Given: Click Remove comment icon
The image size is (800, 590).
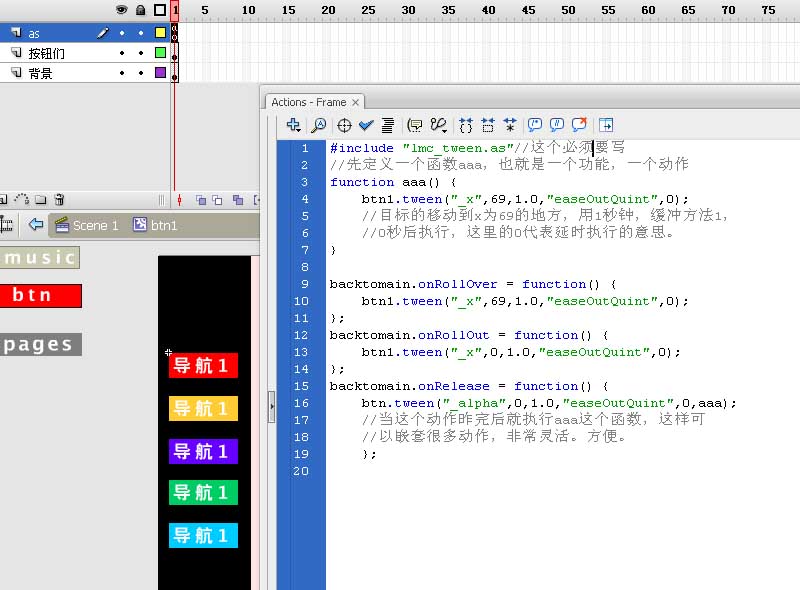Looking at the screenshot, I should coord(580,125).
